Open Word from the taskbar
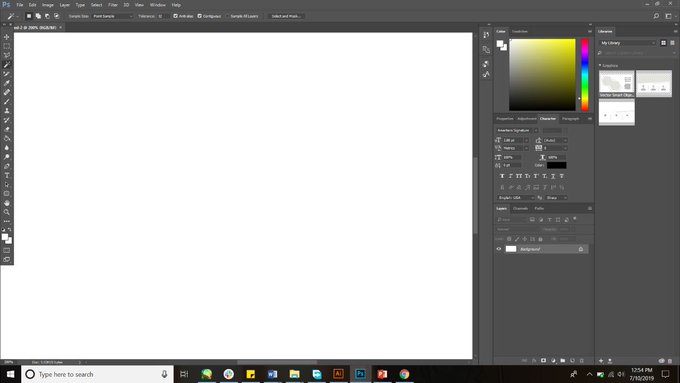The image size is (680, 383). (x=272, y=374)
